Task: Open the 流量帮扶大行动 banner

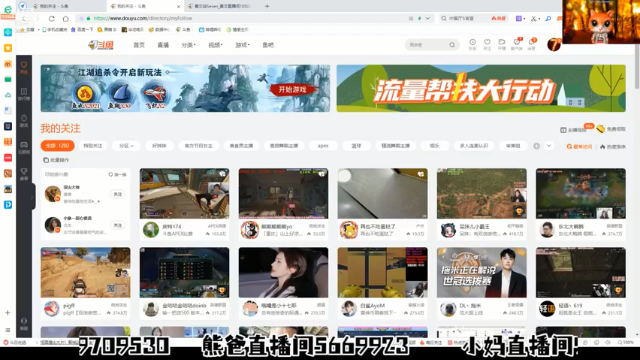Action: pos(481,88)
